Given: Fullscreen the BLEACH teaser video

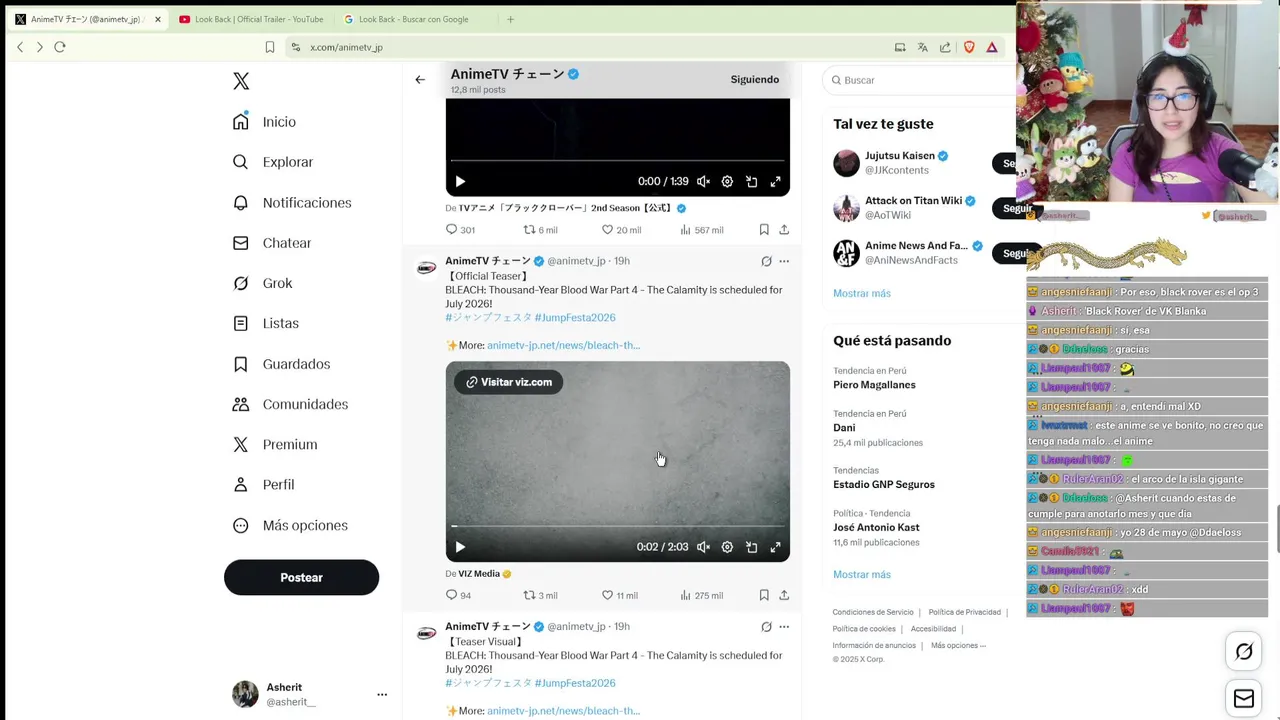Looking at the screenshot, I should [775, 547].
